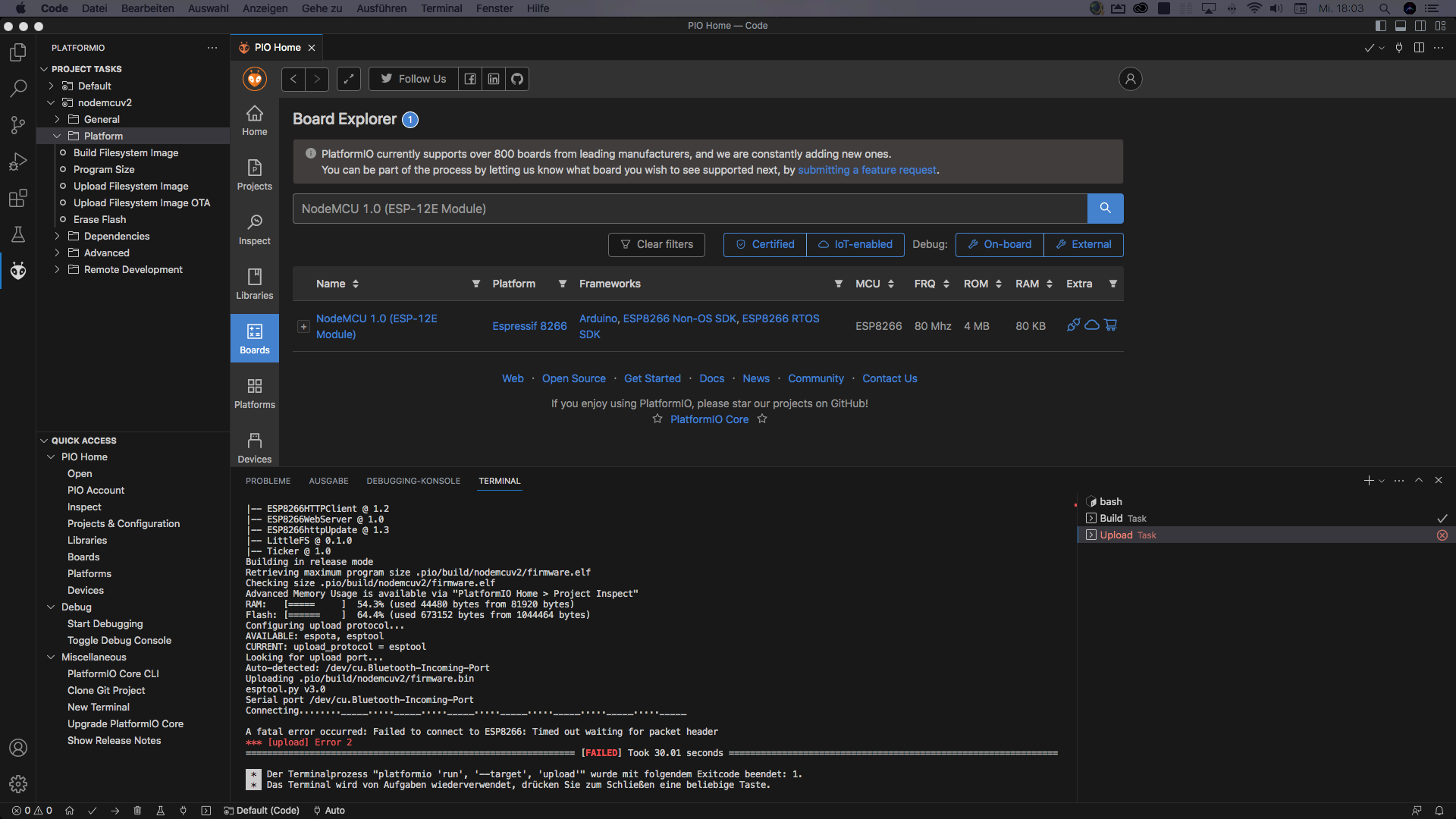Click the board search magnifier button
The height and width of the screenshot is (819, 1456).
1105,208
